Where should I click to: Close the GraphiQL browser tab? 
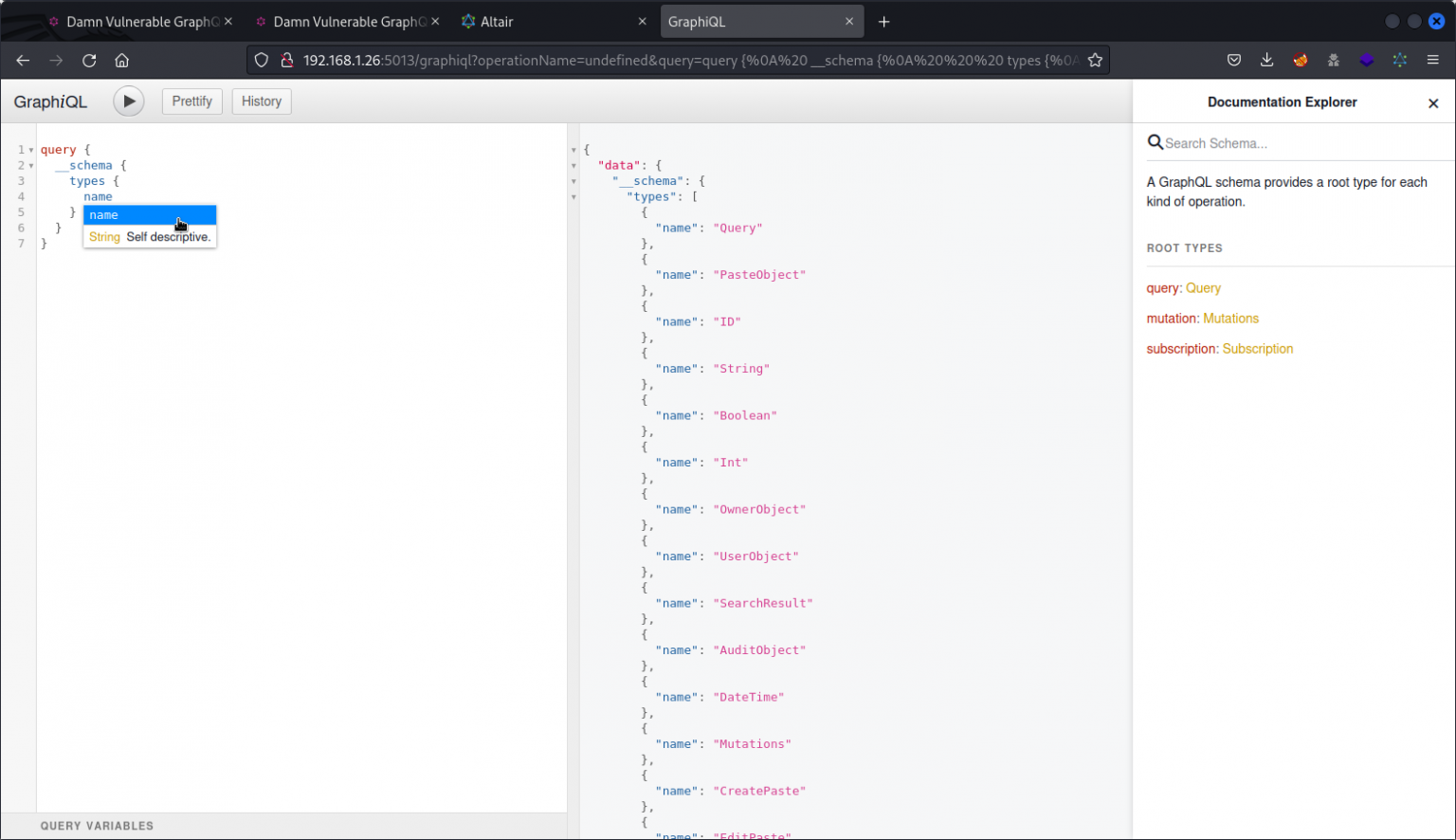[x=849, y=22]
